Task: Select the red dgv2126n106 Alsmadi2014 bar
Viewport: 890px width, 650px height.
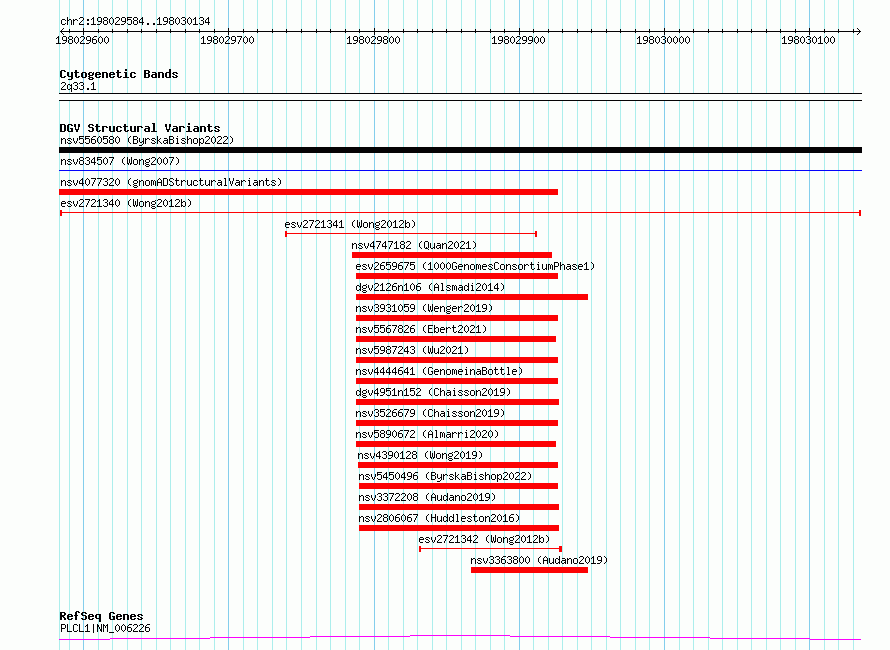Action: [472, 297]
